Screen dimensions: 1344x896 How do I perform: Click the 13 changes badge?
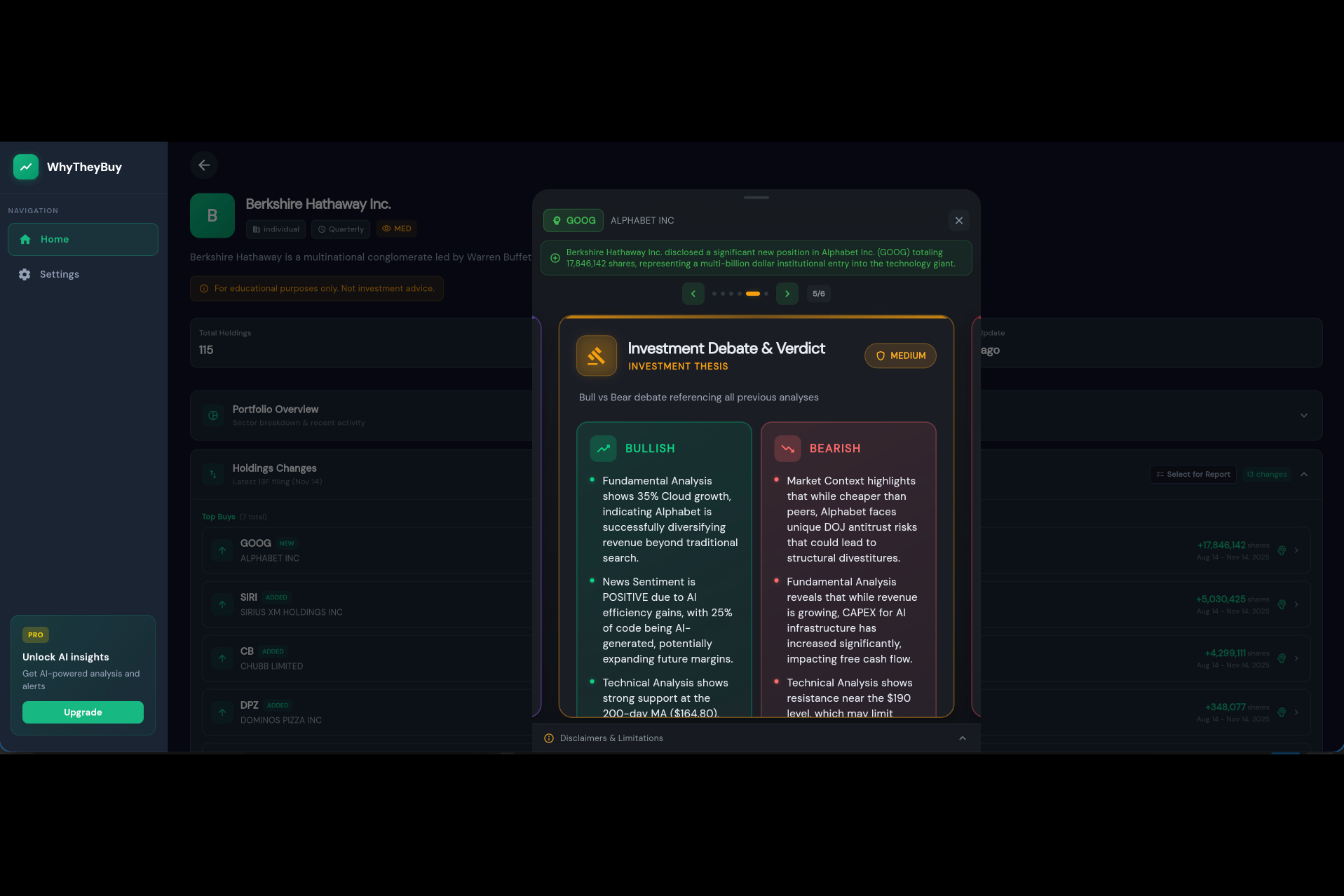point(1267,475)
